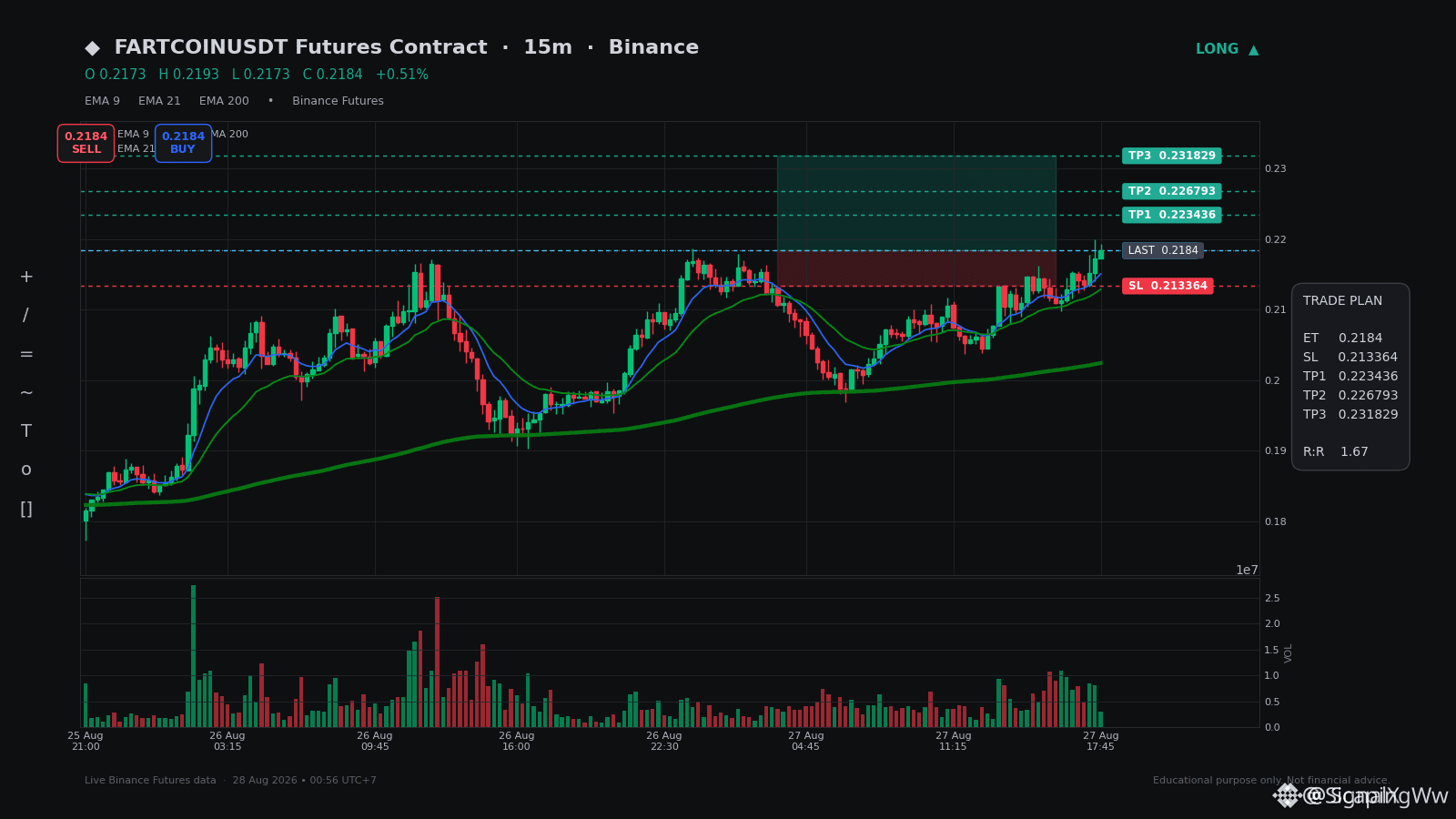The width and height of the screenshot is (1456, 819).
Task: Click the low price L 0.2173 value
Action: click(260, 75)
